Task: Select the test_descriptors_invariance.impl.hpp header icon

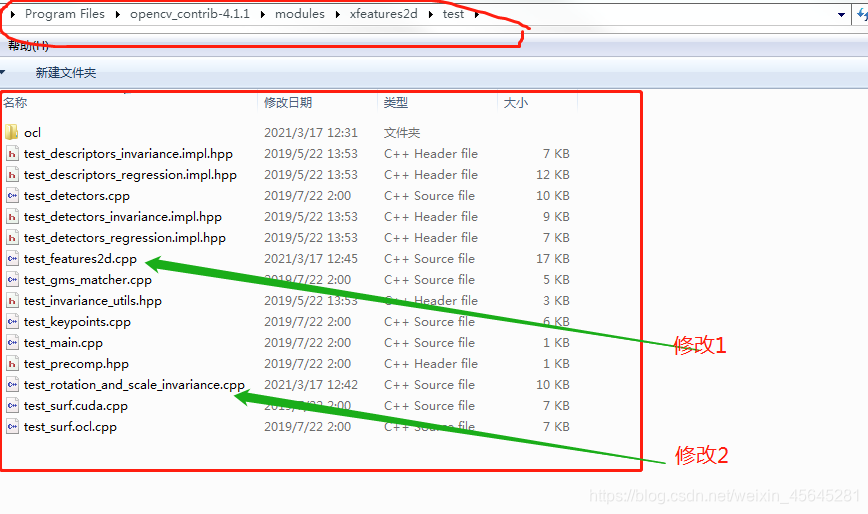Action: [12, 153]
